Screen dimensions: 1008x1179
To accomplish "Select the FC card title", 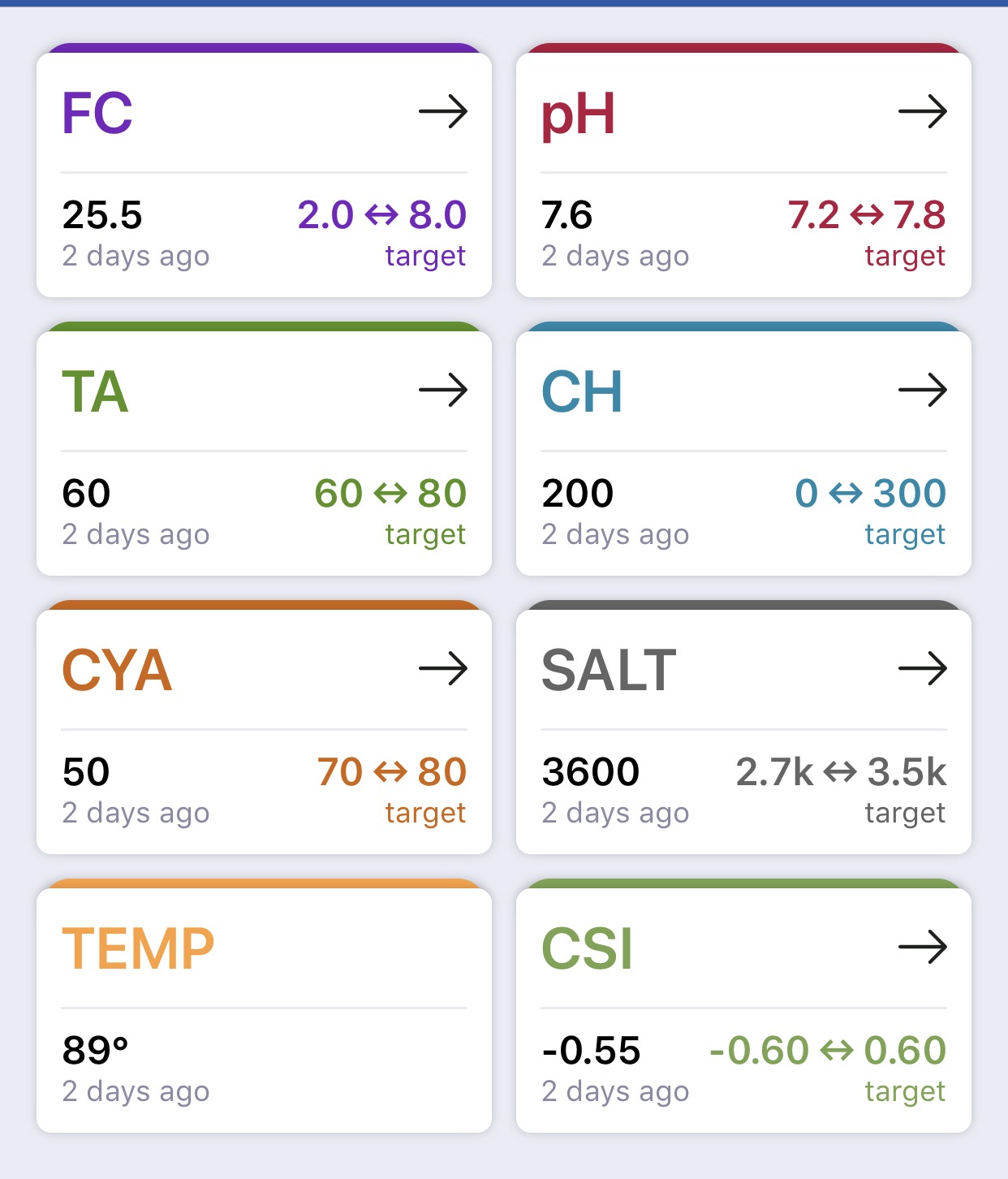I will click(97, 113).
